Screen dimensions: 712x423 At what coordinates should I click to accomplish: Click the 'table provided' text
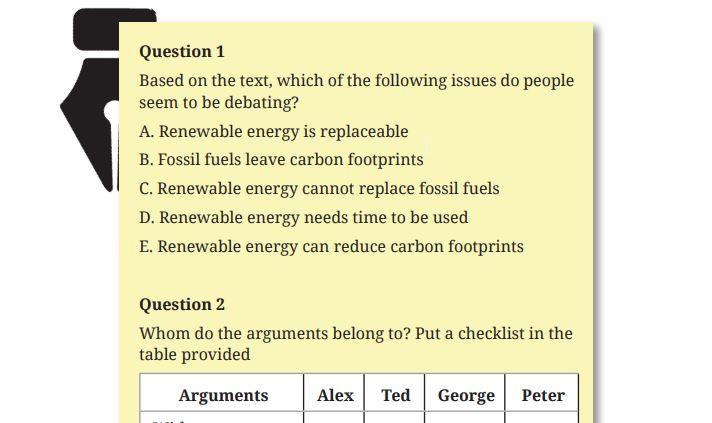click(x=194, y=355)
